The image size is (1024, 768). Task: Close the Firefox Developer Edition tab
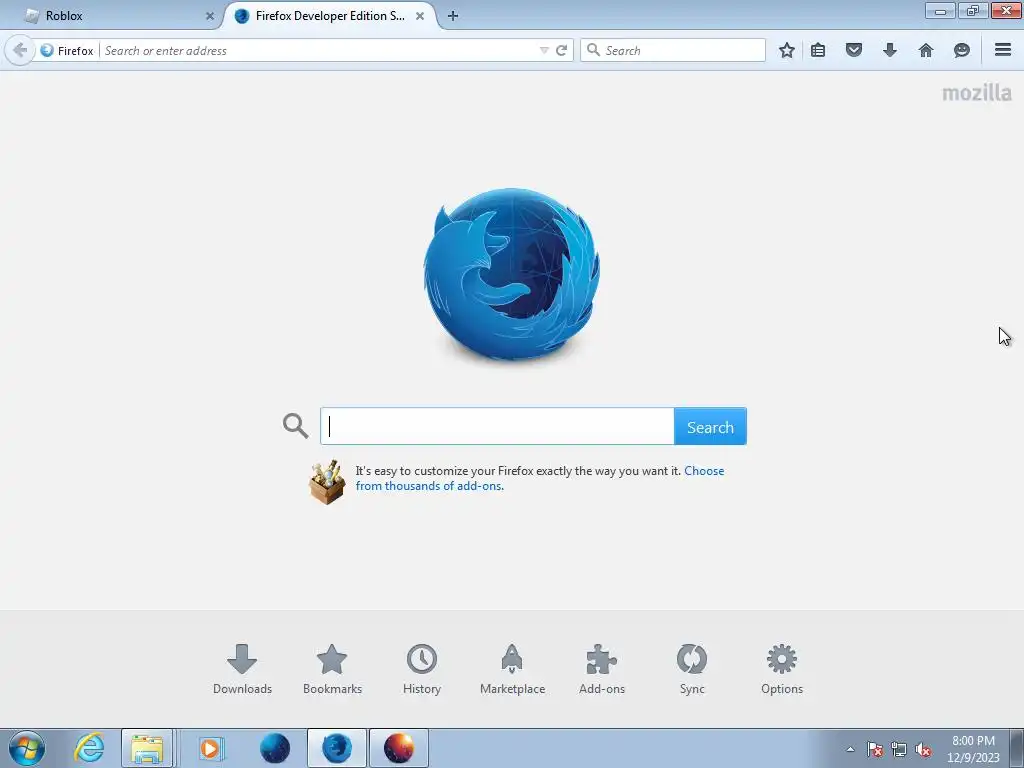420,16
